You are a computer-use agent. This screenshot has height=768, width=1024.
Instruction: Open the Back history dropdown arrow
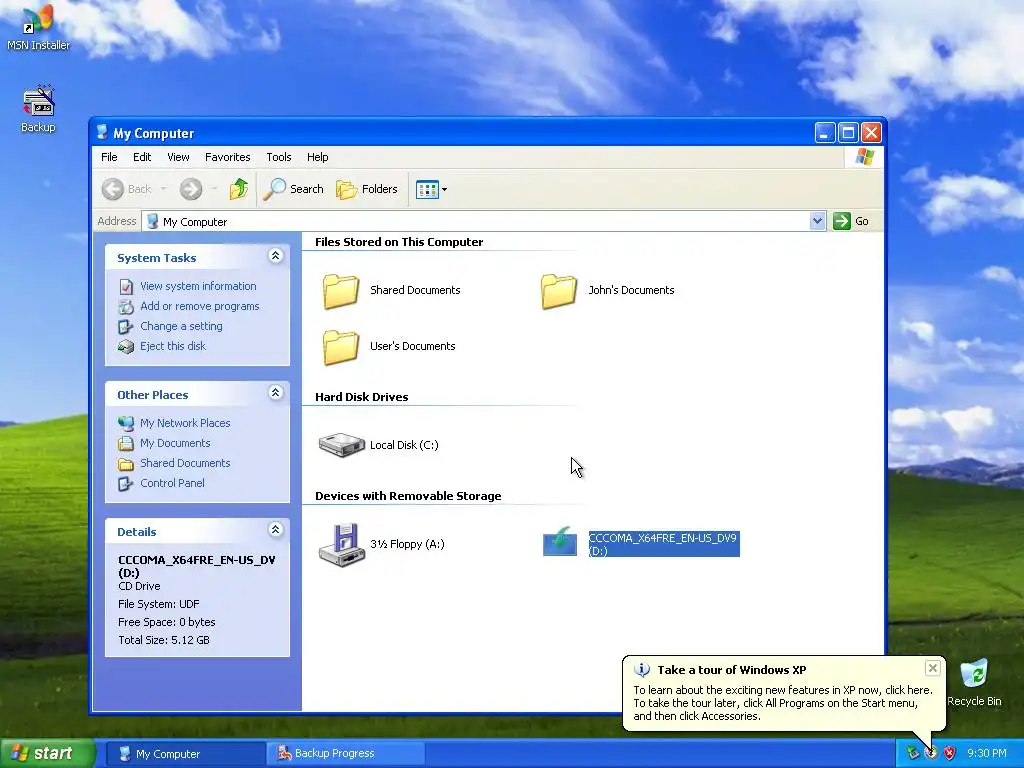point(163,189)
